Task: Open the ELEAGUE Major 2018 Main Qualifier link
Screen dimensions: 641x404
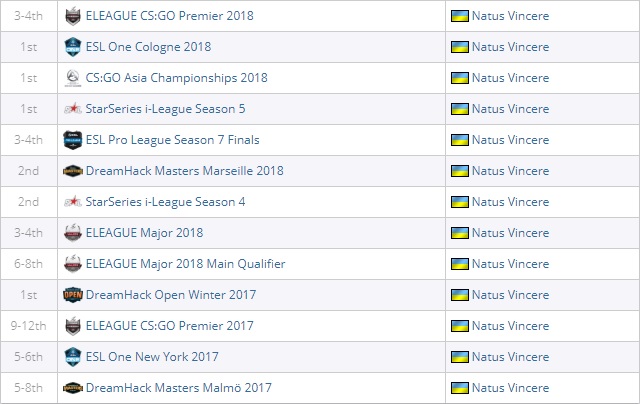Action: tap(185, 264)
